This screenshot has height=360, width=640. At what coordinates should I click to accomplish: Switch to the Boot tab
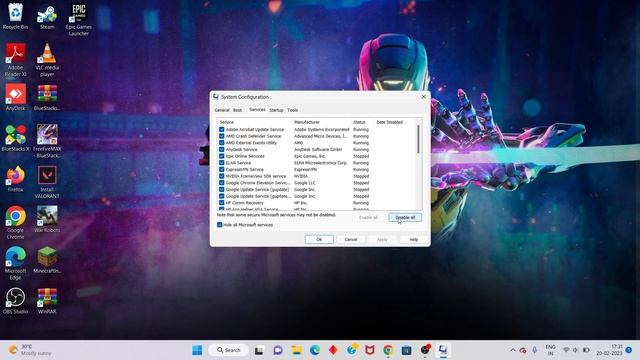(238, 110)
